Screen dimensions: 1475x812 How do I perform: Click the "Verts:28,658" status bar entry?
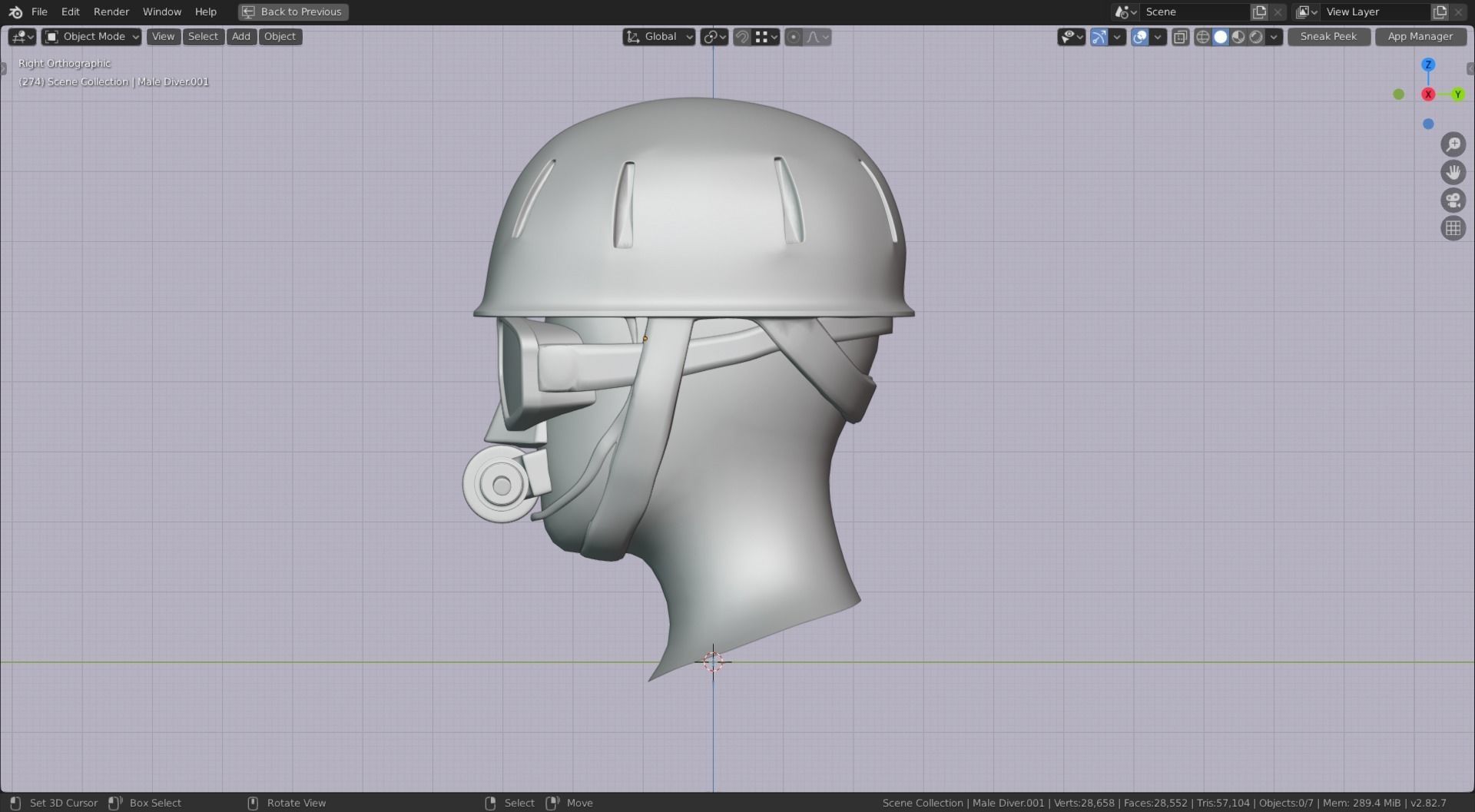pyautogui.click(x=1084, y=803)
